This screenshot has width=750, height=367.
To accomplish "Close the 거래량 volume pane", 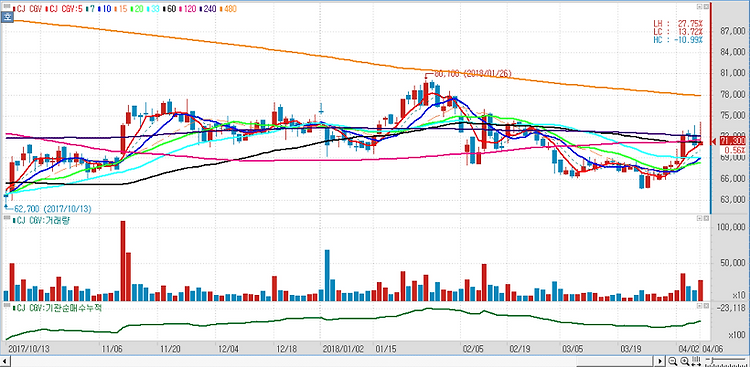I will click(706, 218).
